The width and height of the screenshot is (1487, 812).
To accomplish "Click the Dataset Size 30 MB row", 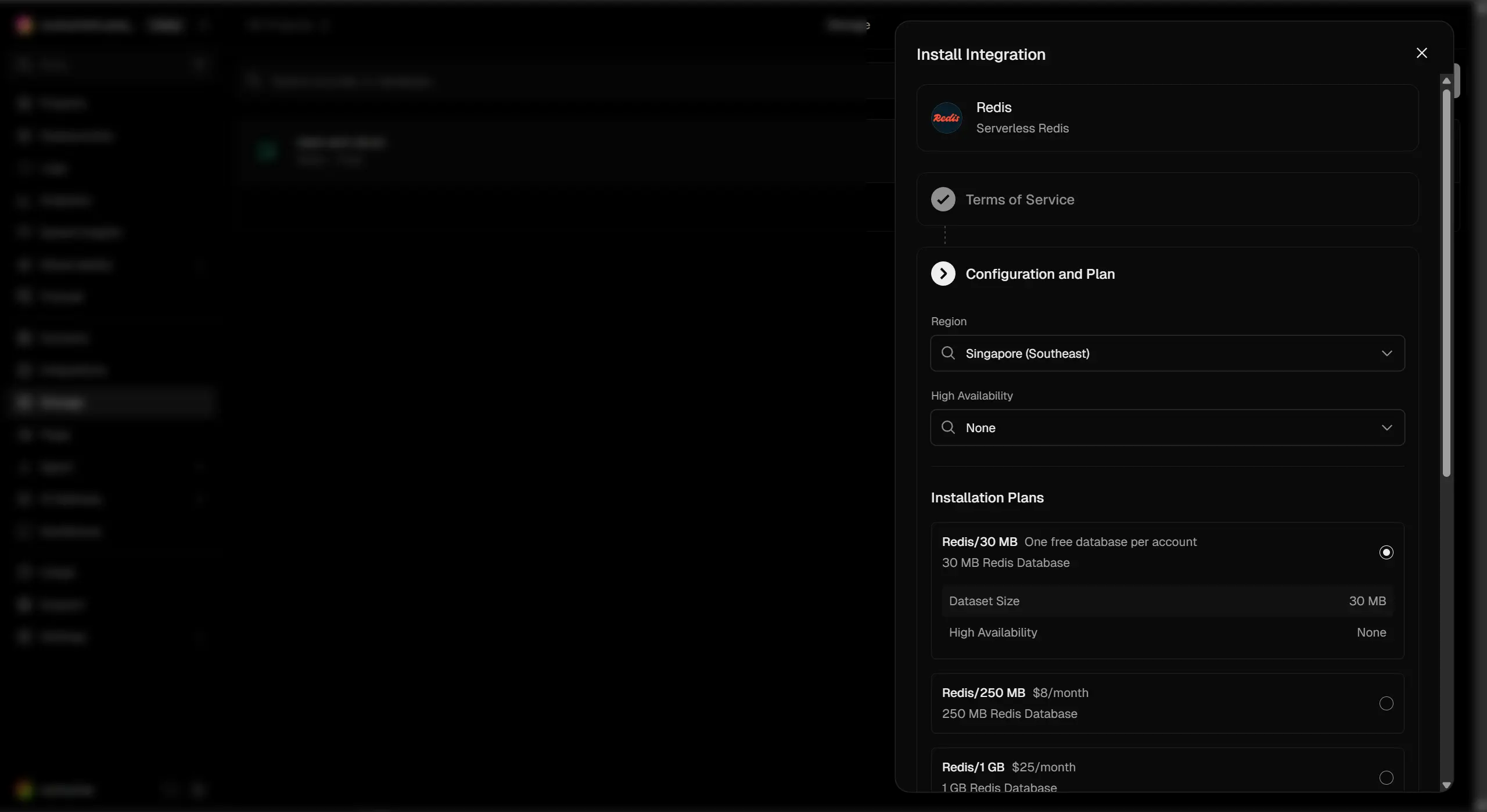I will (1166, 601).
